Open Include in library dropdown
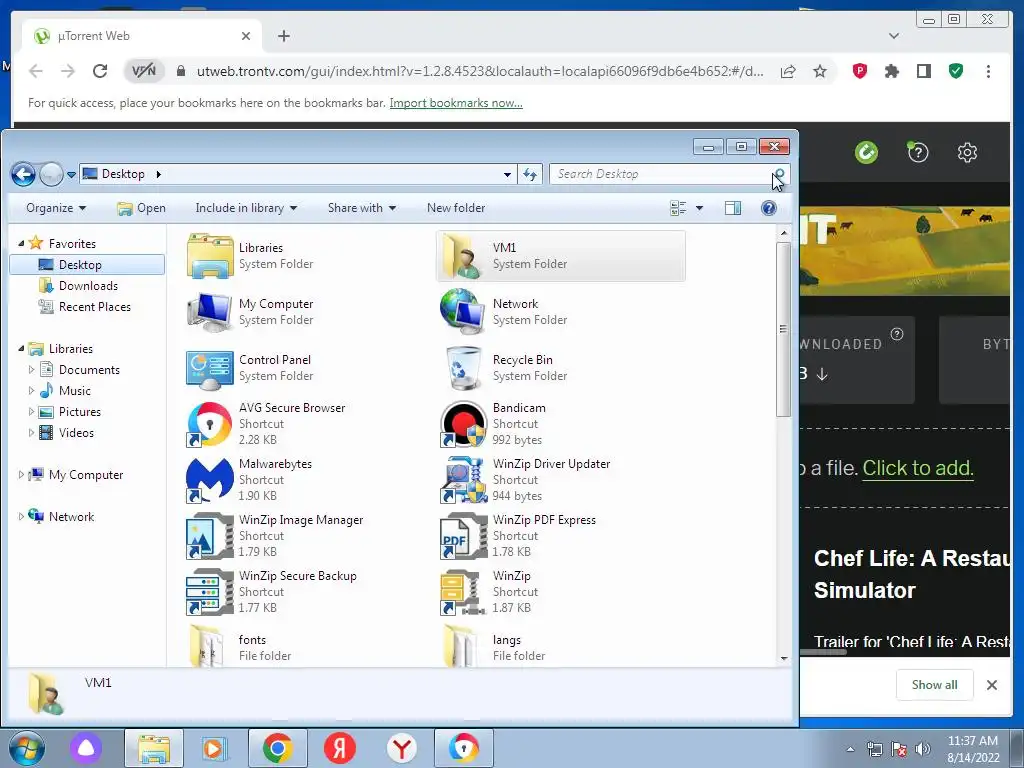Viewport: 1024px width, 768px height. 246,208
